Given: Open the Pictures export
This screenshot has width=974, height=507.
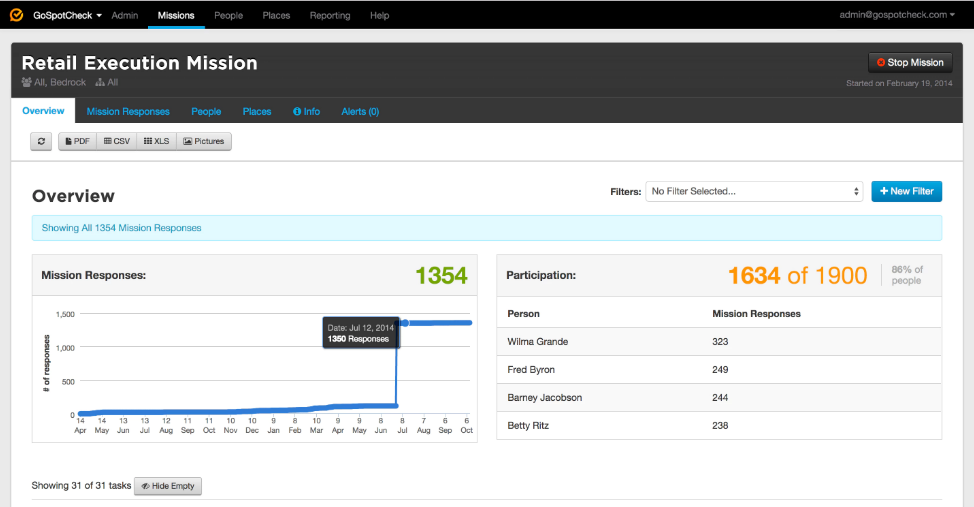Looking at the screenshot, I should 204,142.
